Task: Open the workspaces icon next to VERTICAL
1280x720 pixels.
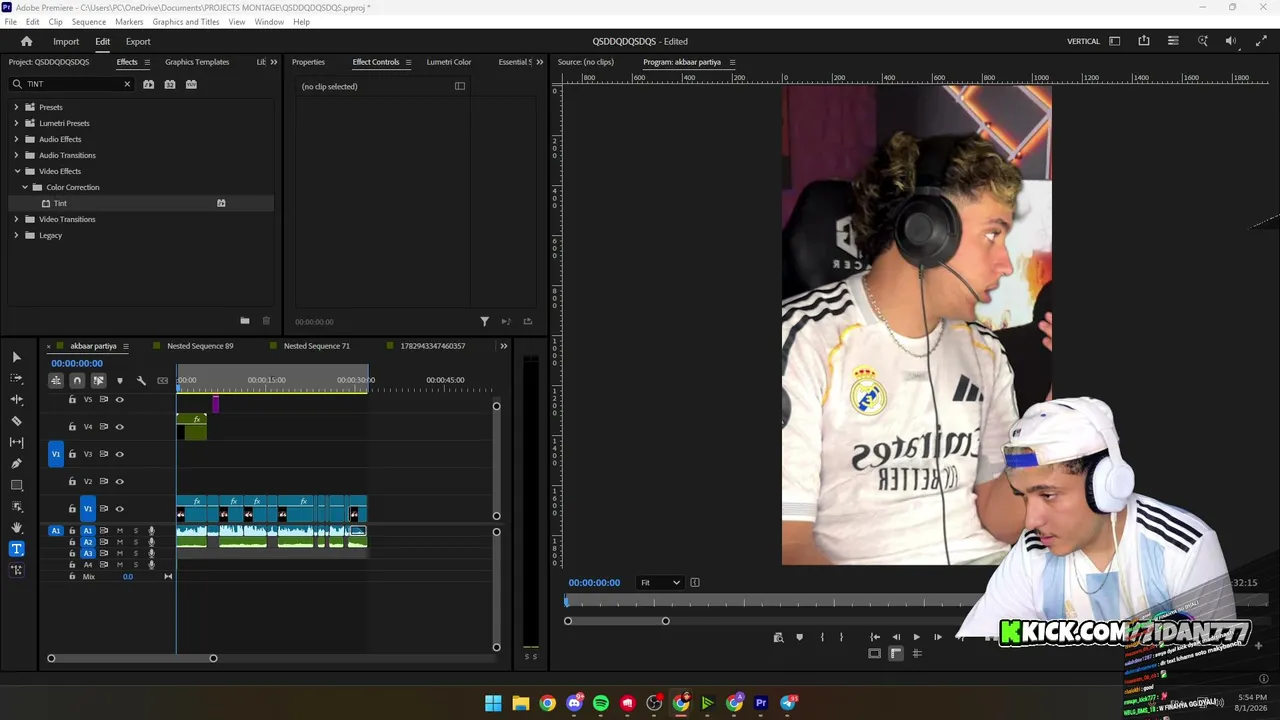Action: (x=1115, y=41)
